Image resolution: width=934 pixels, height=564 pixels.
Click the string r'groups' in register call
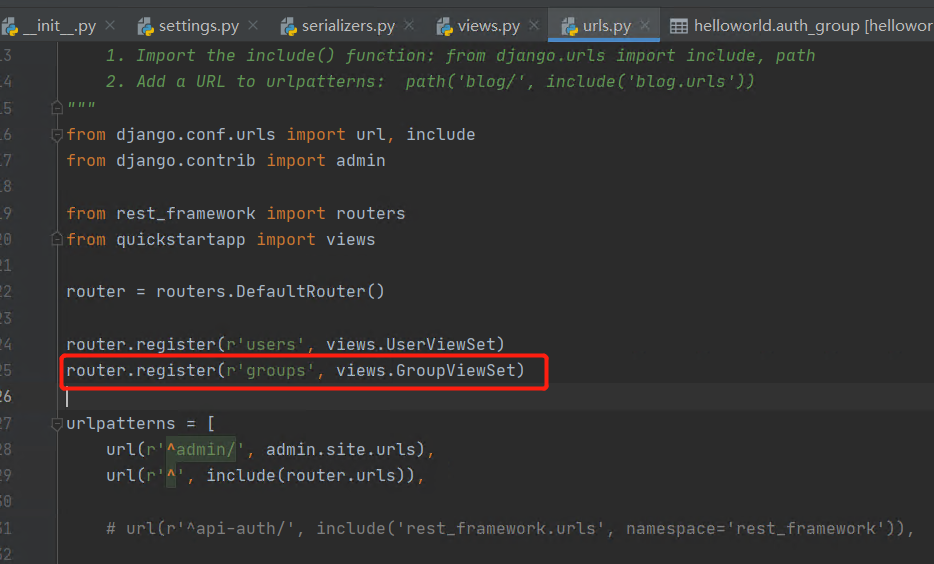tap(270, 370)
